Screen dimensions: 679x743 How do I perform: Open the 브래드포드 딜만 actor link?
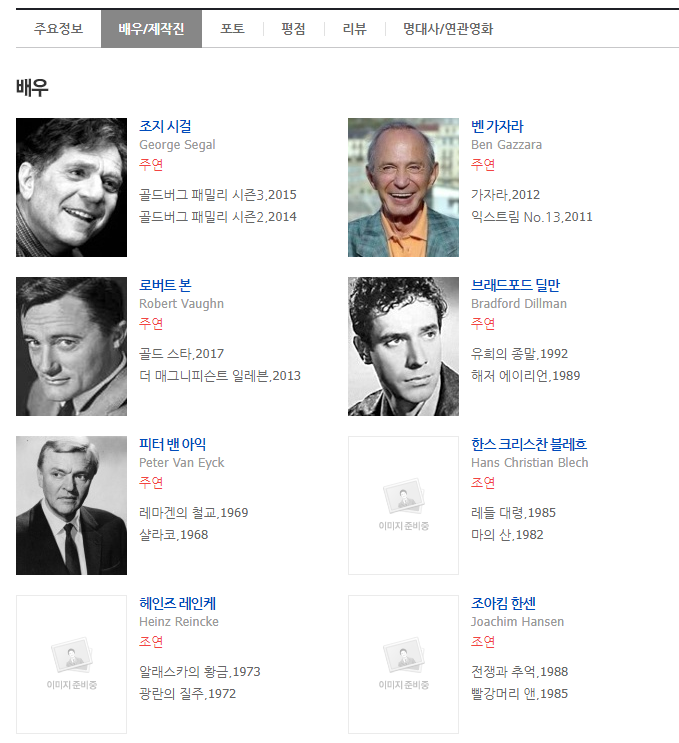(515, 285)
